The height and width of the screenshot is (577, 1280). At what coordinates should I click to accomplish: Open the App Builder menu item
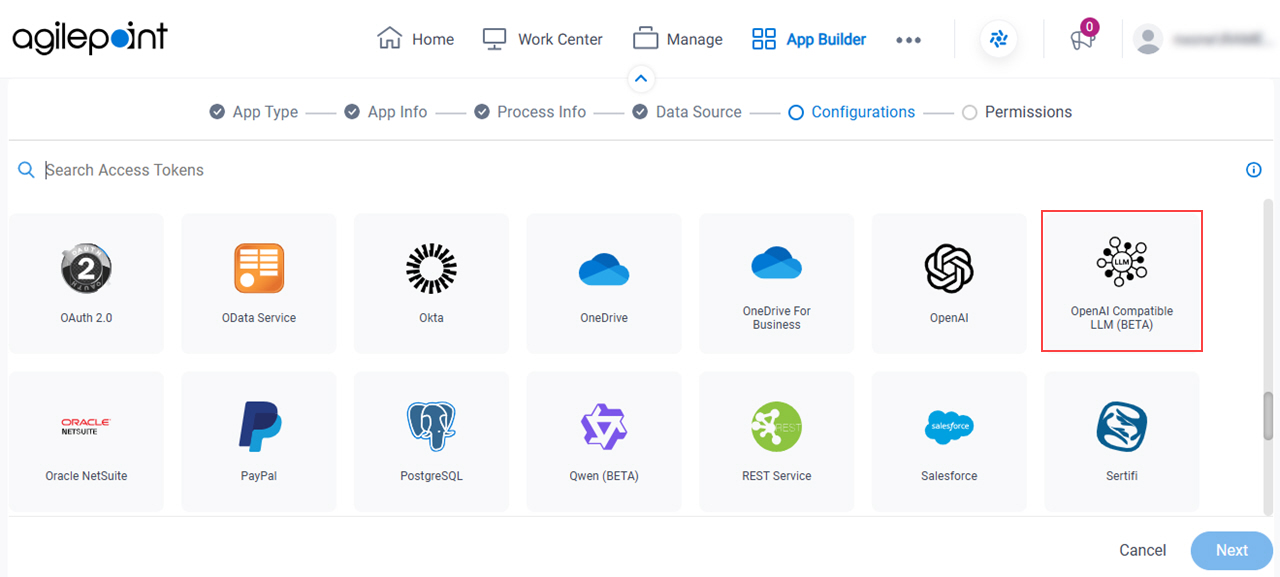tap(809, 39)
